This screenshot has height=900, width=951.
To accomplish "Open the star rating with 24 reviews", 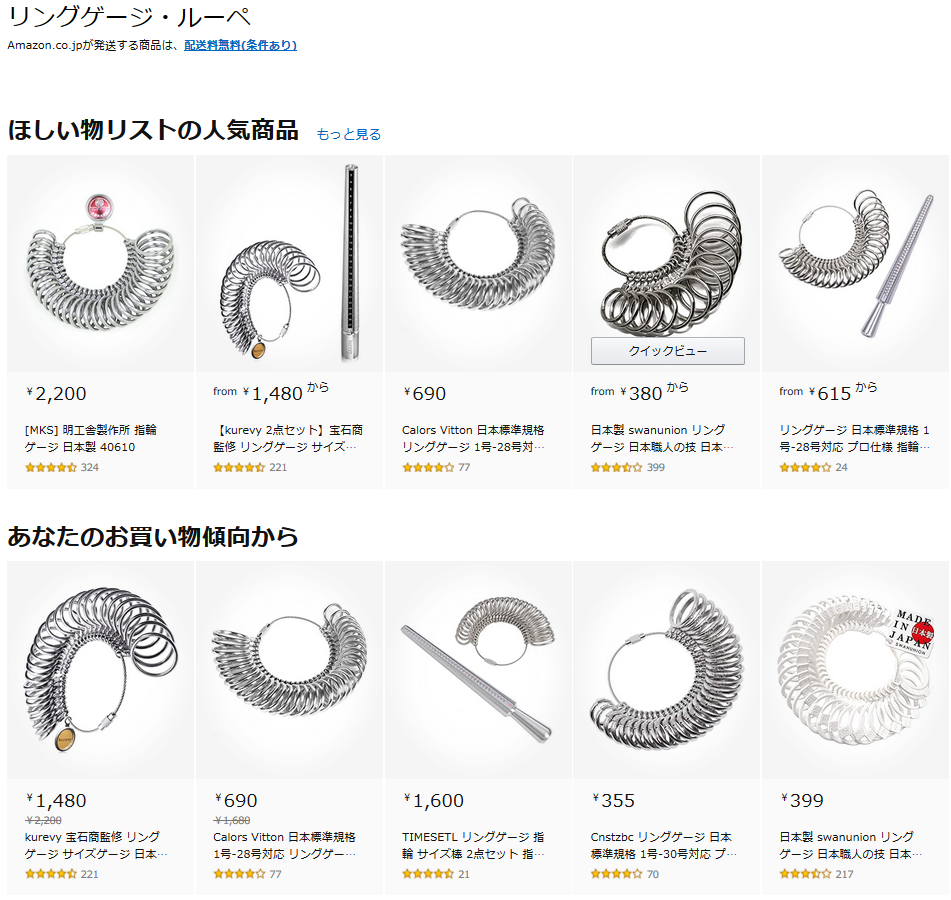I will (x=813, y=468).
